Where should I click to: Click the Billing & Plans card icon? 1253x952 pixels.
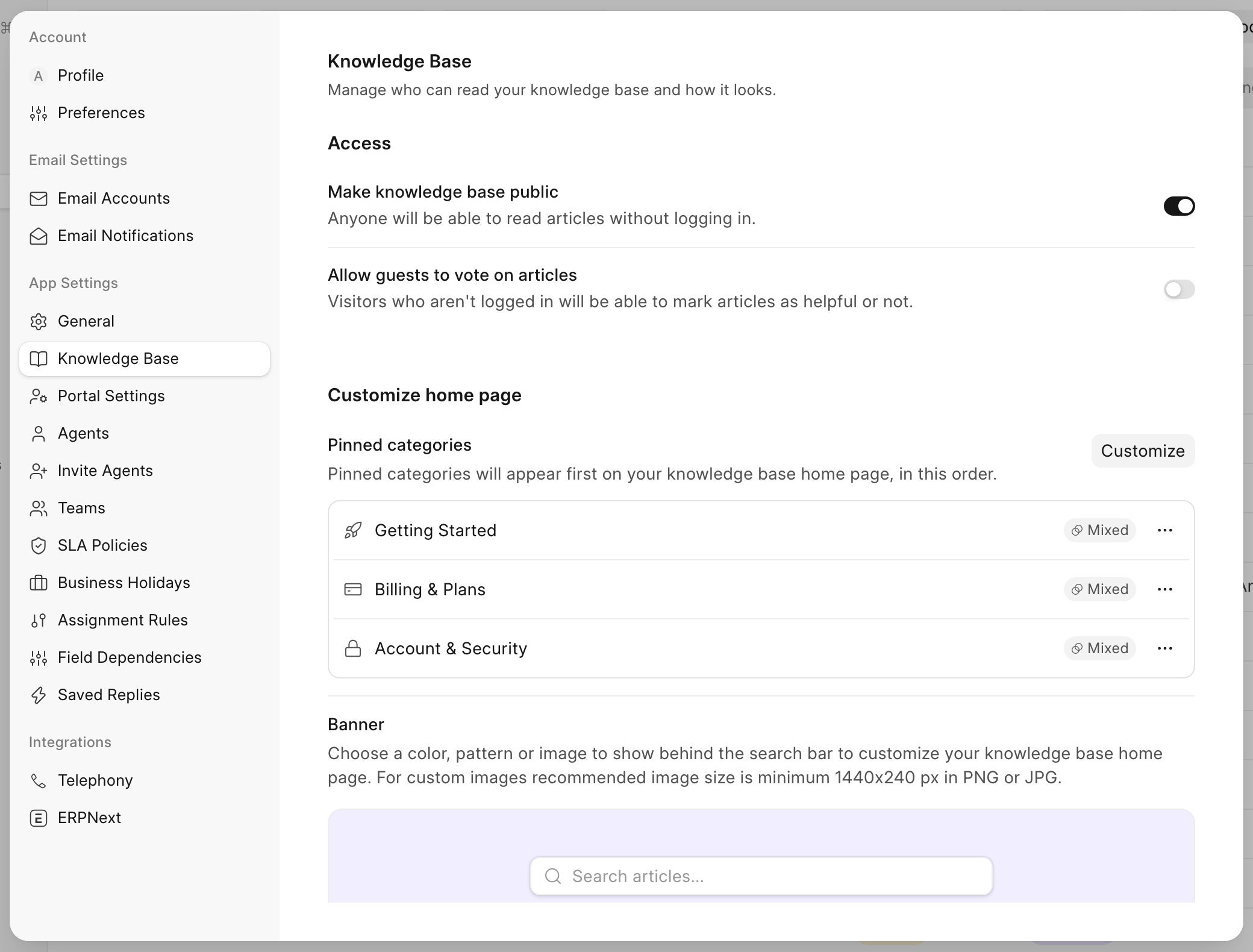(353, 589)
